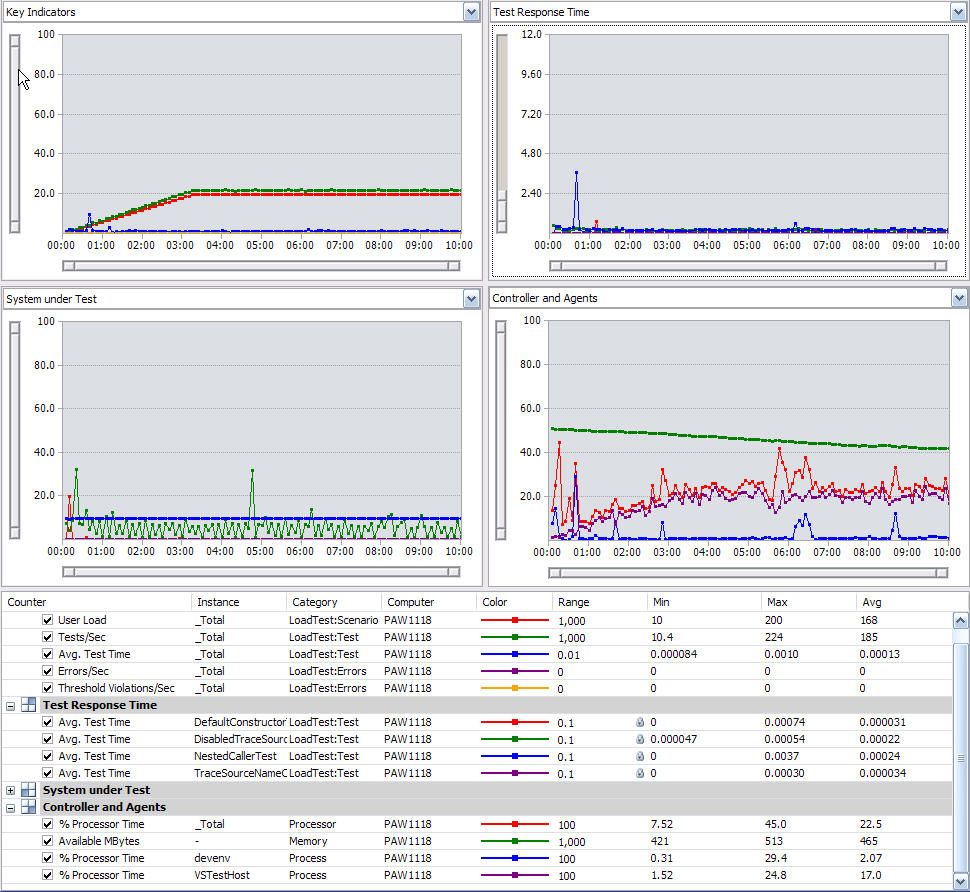Click the purple VSTestHost color line
This screenshot has width=970, height=892.
pyautogui.click(x=515, y=875)
